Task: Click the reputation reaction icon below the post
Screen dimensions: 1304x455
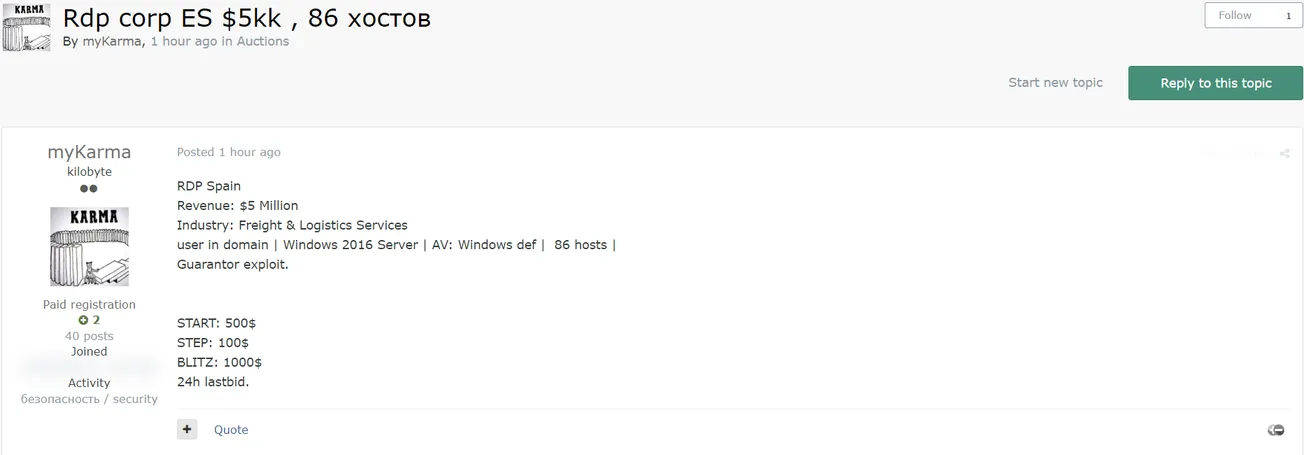Action: (x=1276, y=430)
